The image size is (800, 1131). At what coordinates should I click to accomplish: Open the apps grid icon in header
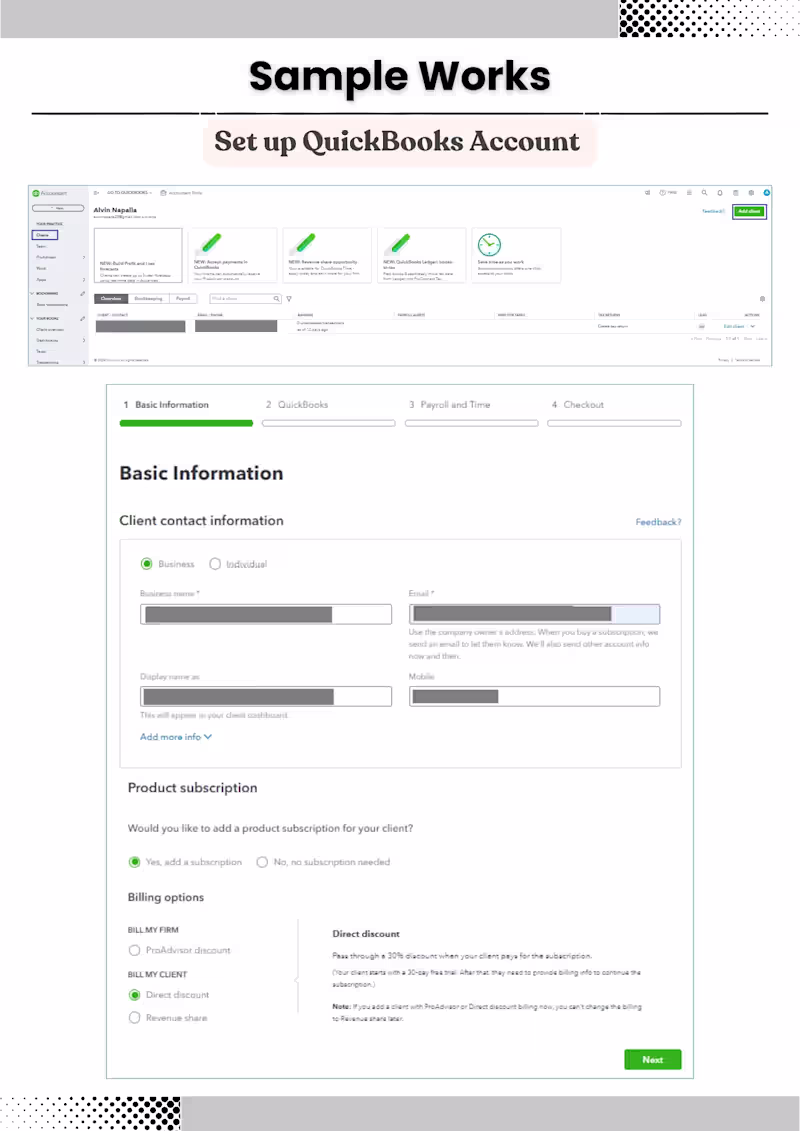pos(689,193)
